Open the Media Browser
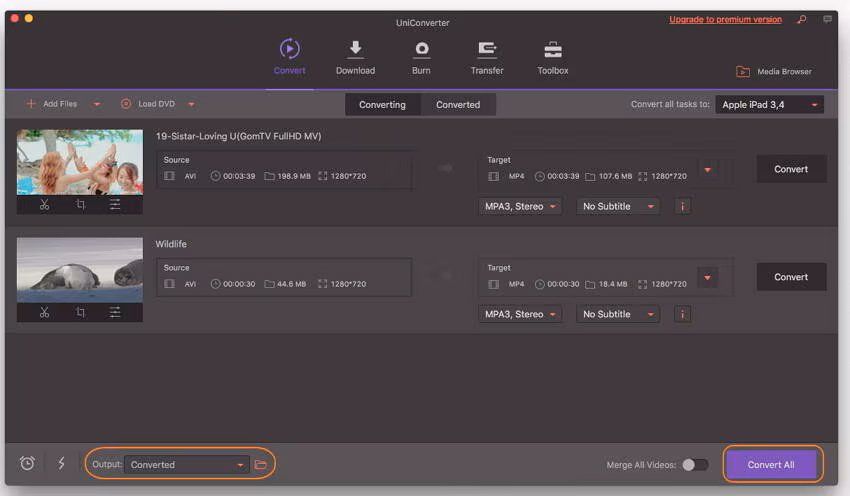 pyautogui.click(x=774, y=72)
